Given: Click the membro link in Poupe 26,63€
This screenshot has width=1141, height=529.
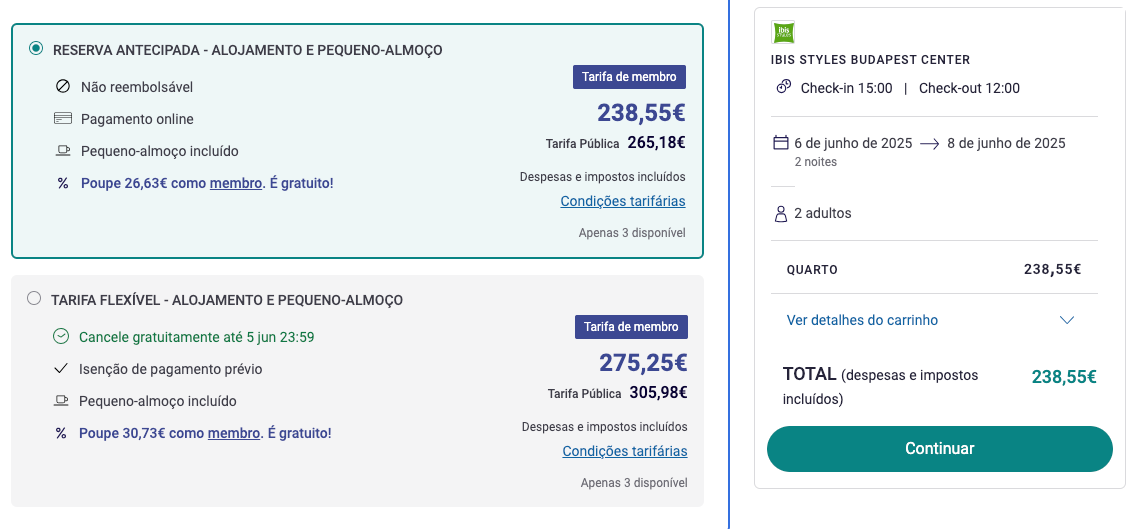Looking at the screenshot, I should click(236, 183).
